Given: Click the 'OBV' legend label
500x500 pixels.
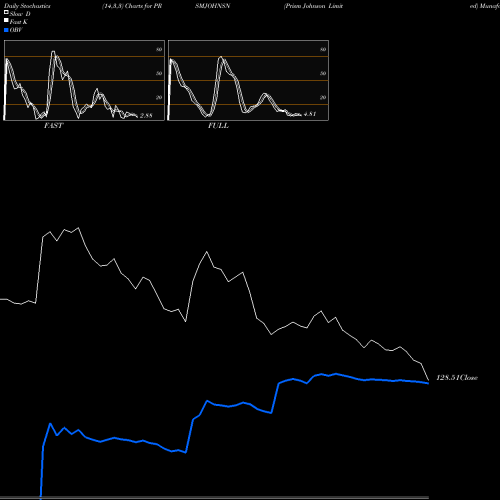Looking at the screenshot, I should point(16,30).
